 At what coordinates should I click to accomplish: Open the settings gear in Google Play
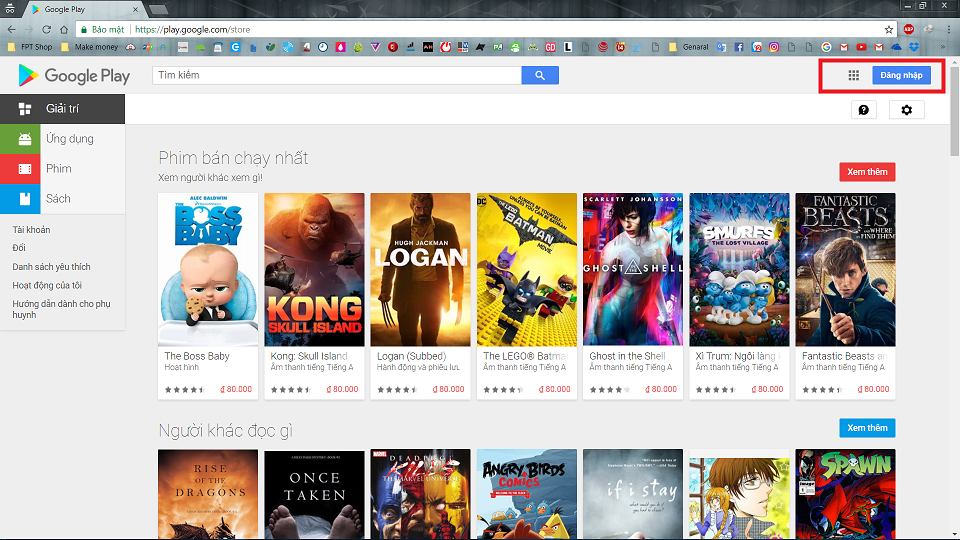[x=906, y=110]
